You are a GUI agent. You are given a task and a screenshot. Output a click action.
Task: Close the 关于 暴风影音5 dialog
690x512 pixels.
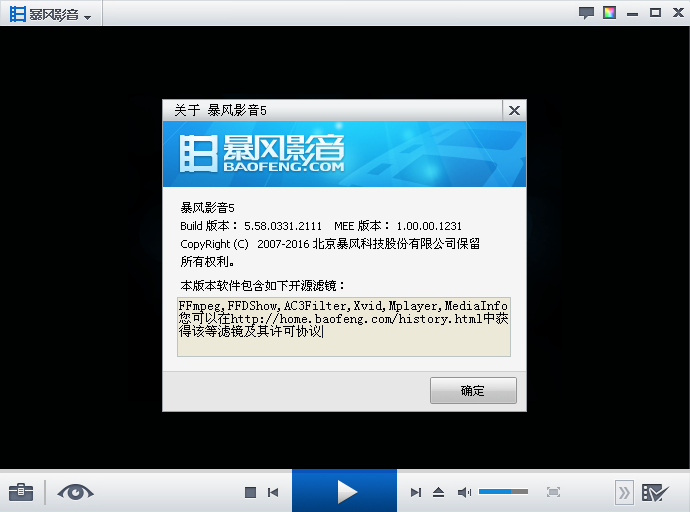[x=514, y=110]
